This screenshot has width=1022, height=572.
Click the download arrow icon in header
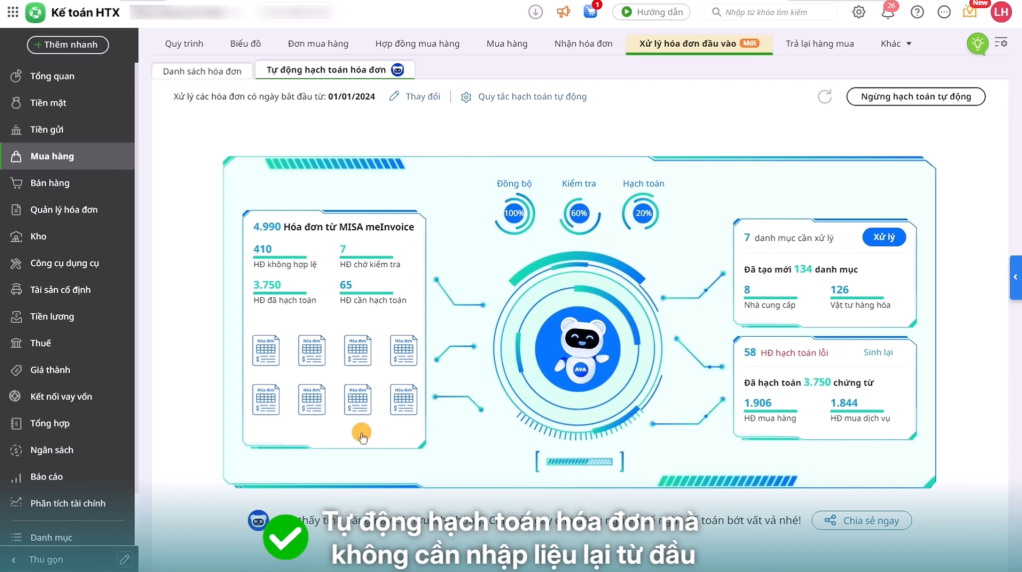(535, 12)
